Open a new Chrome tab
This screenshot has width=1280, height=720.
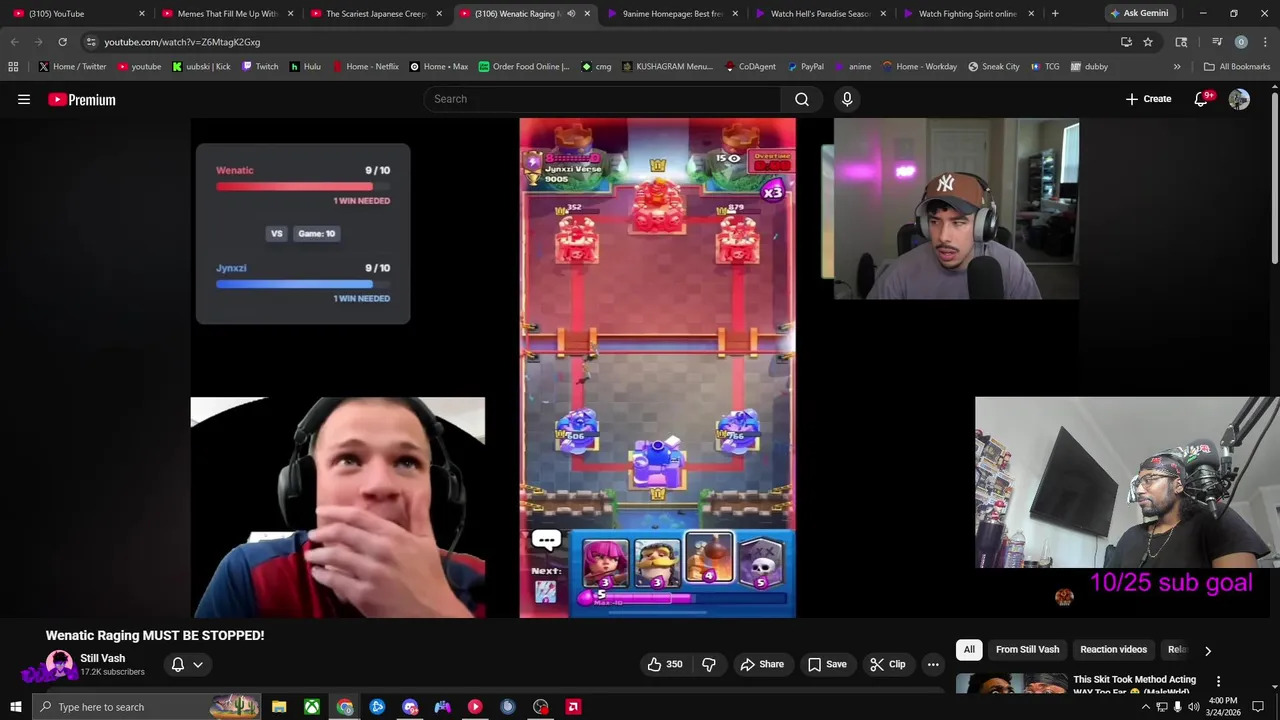tap(1055, 14)
